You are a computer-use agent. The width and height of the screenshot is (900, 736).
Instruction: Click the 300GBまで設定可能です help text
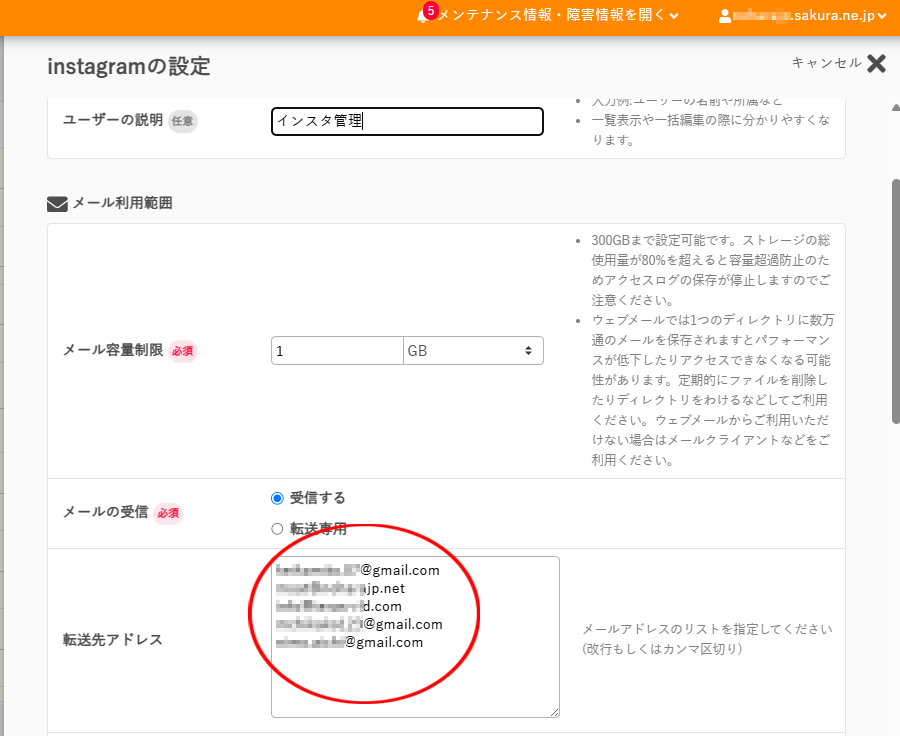click(x=711, y=270)
